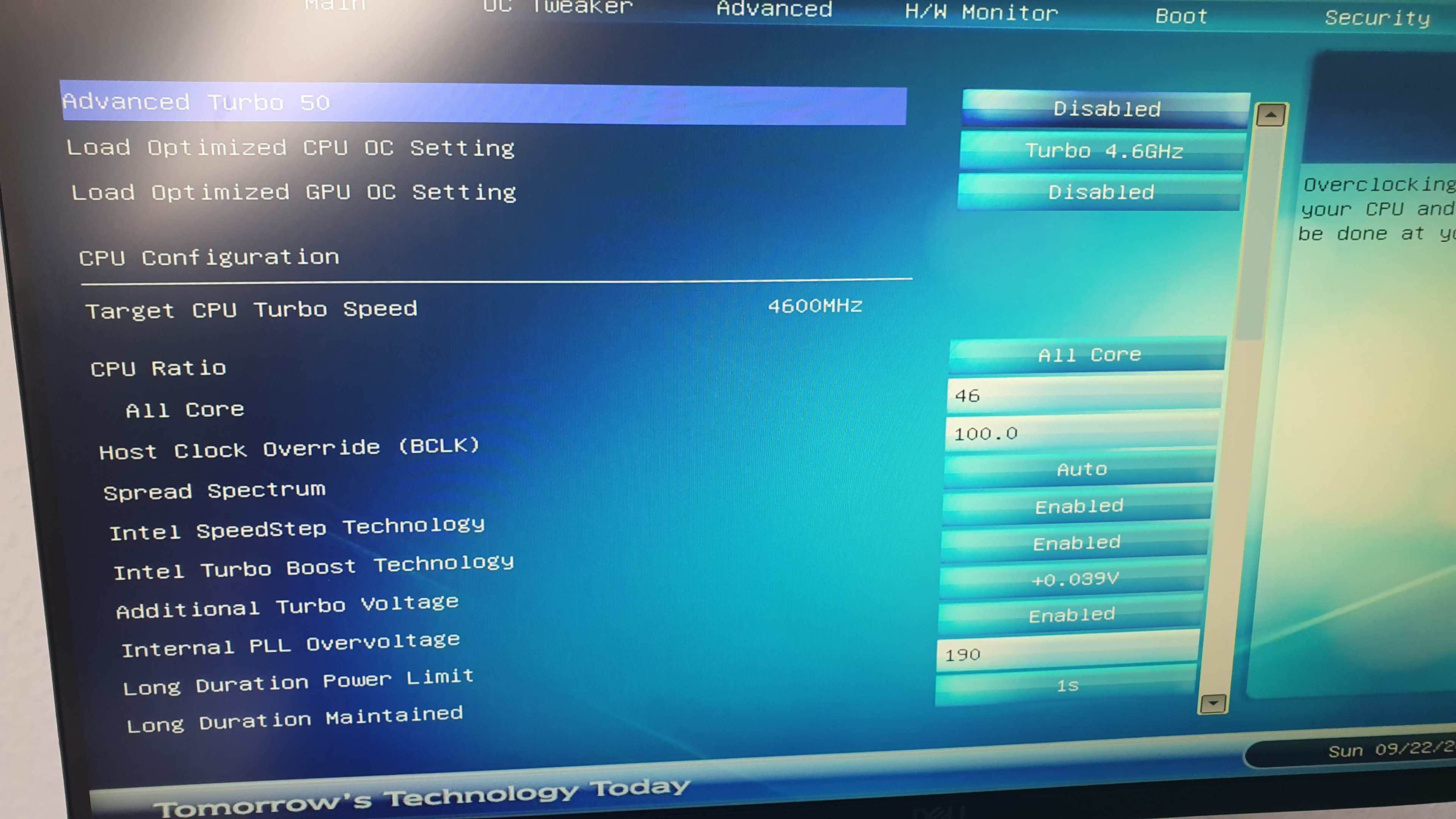The width and height of the screenshot is (1456, 819).
Task: Toggle the Intel Turbo Boost Technology Enabled option
Action: pyautogui.click(x=1075, y=543)
